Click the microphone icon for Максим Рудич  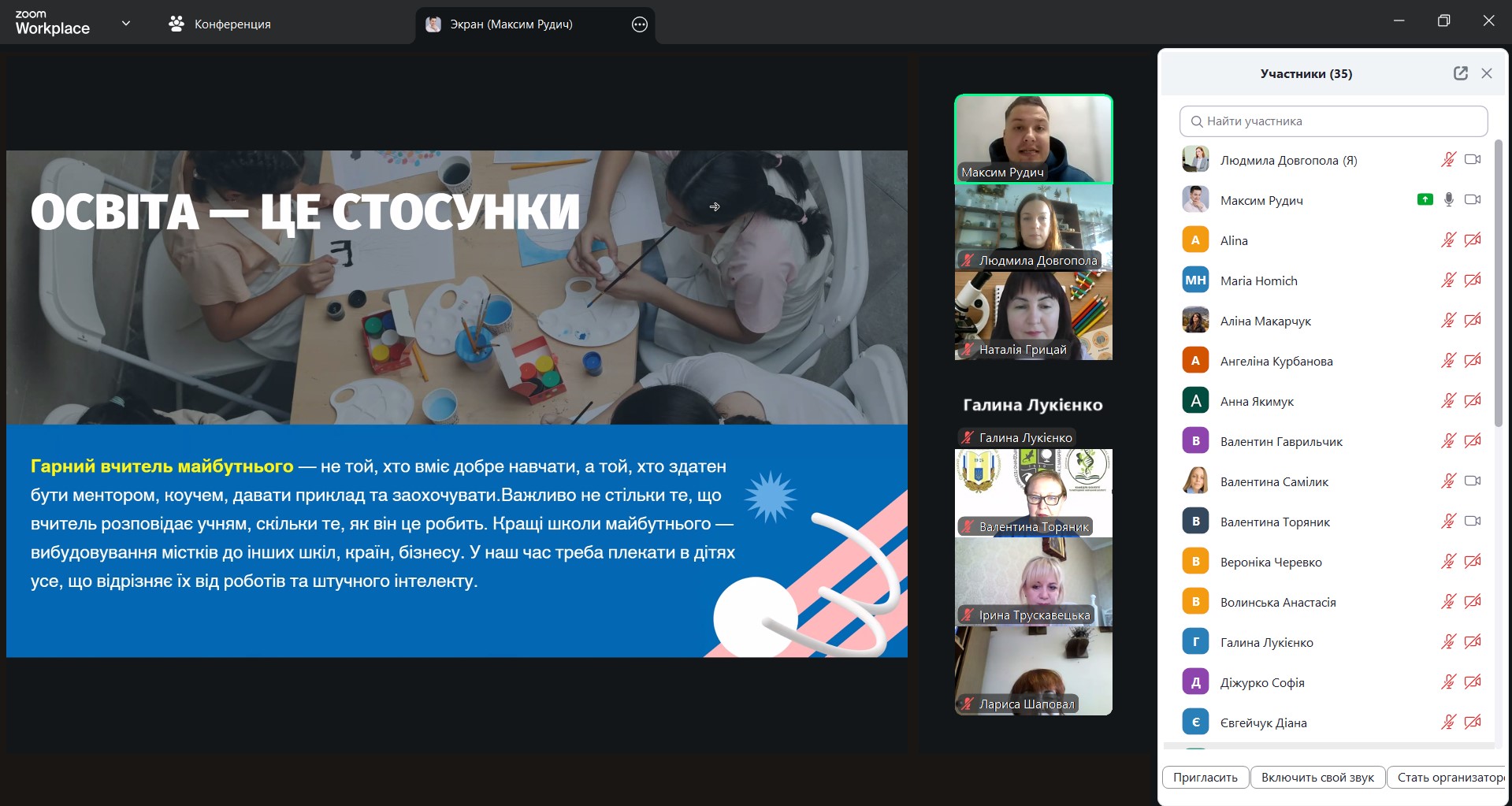[x=1448, y=199]
